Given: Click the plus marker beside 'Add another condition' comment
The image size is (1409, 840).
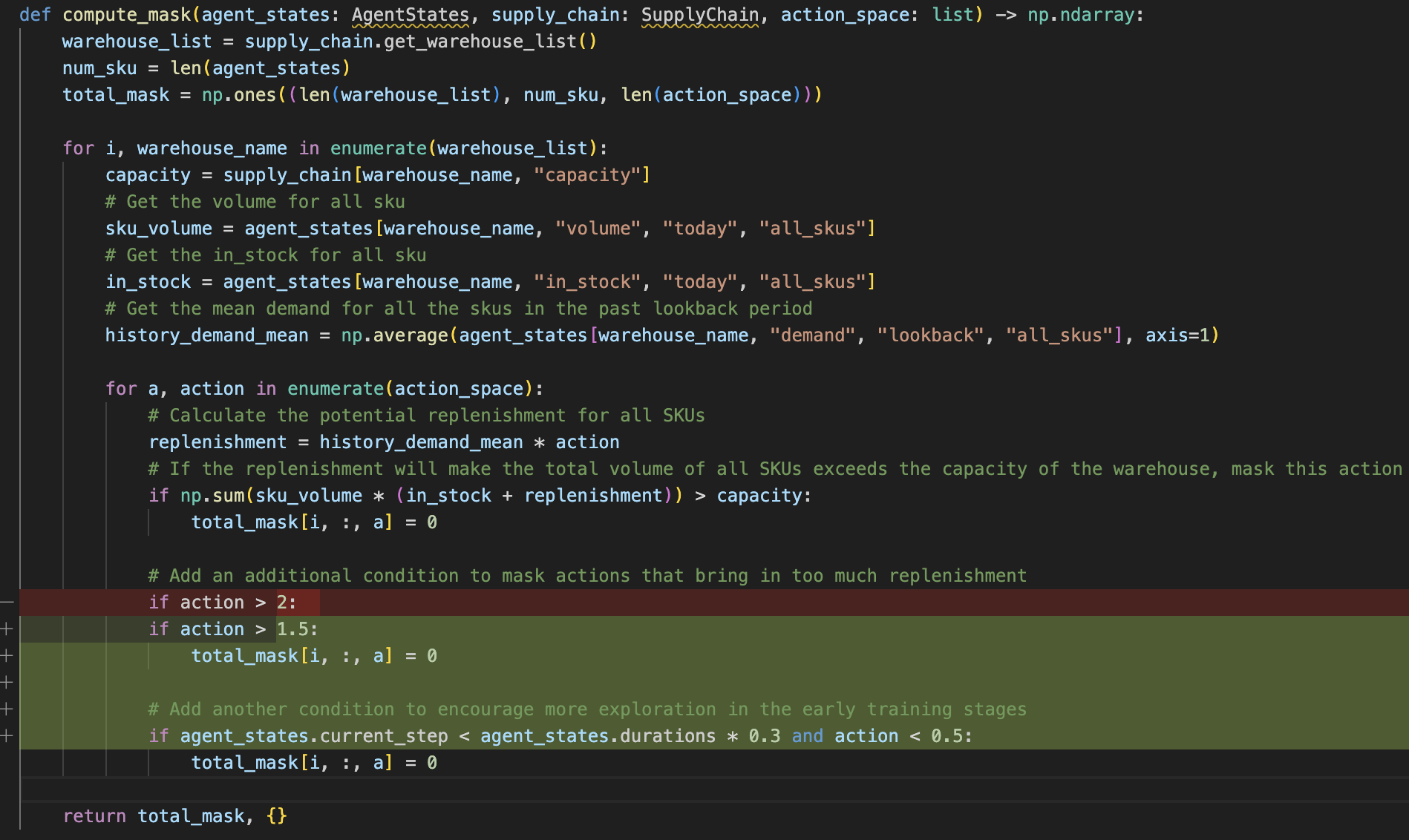Looking at the screenshot, I should tap(7, 709).
